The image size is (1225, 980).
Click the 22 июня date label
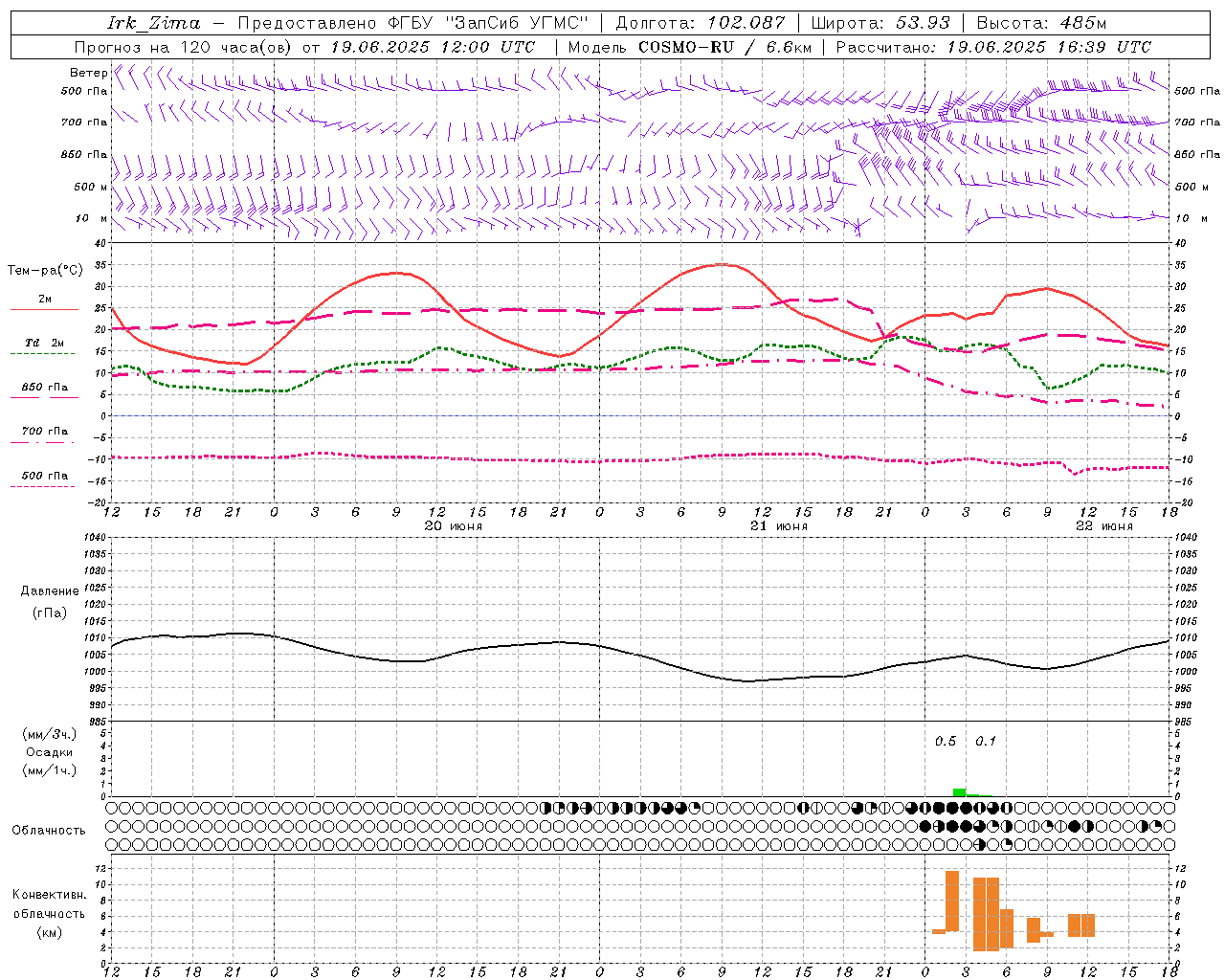point(1104,526)
